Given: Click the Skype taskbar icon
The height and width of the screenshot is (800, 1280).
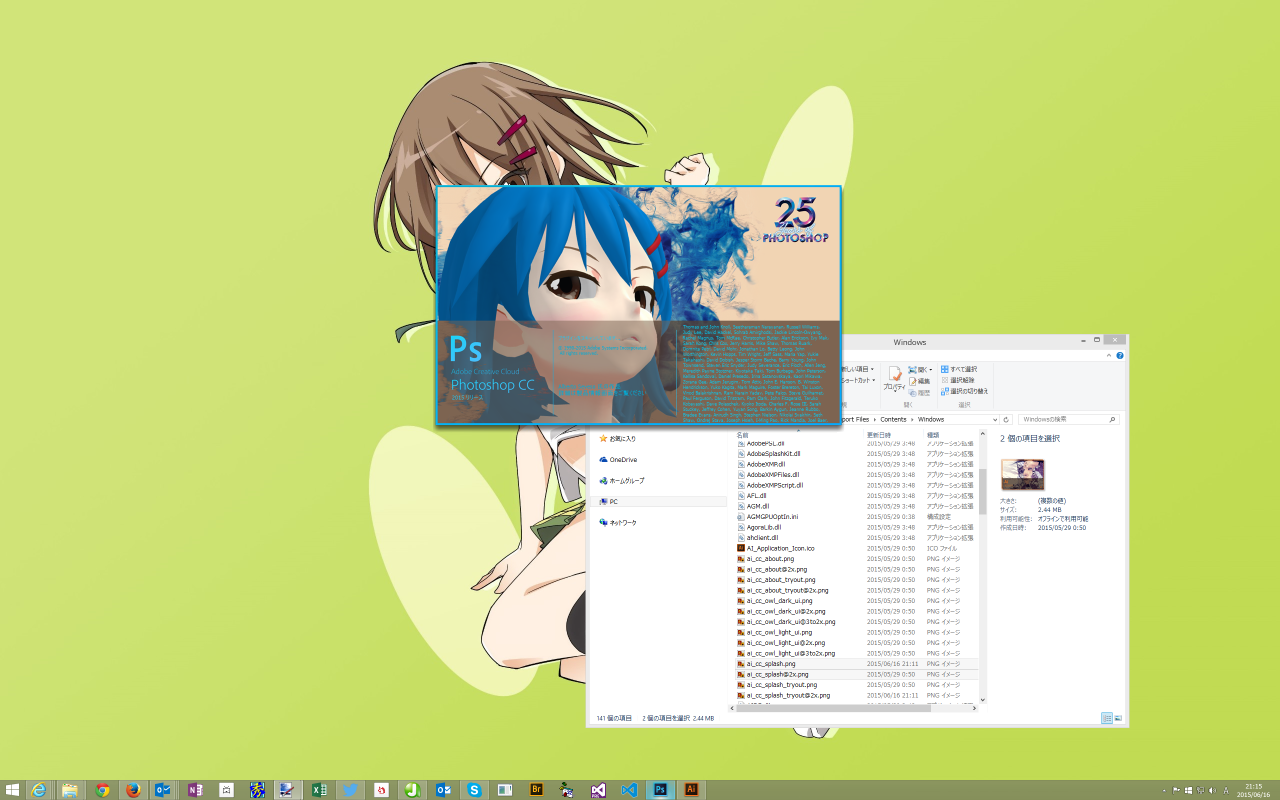Looking at the screenshot, I should [474, 789].
